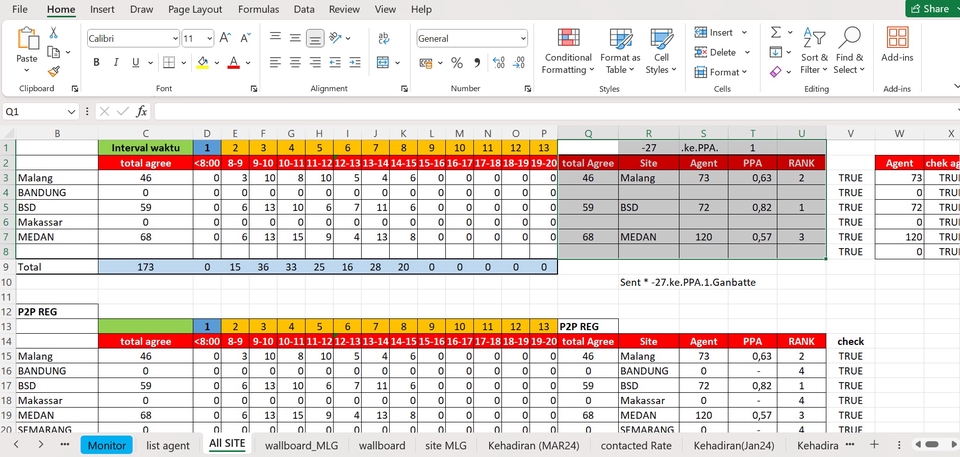Apply Comma Style
Screen dimensions: 960x457
[x=477, y=62]
